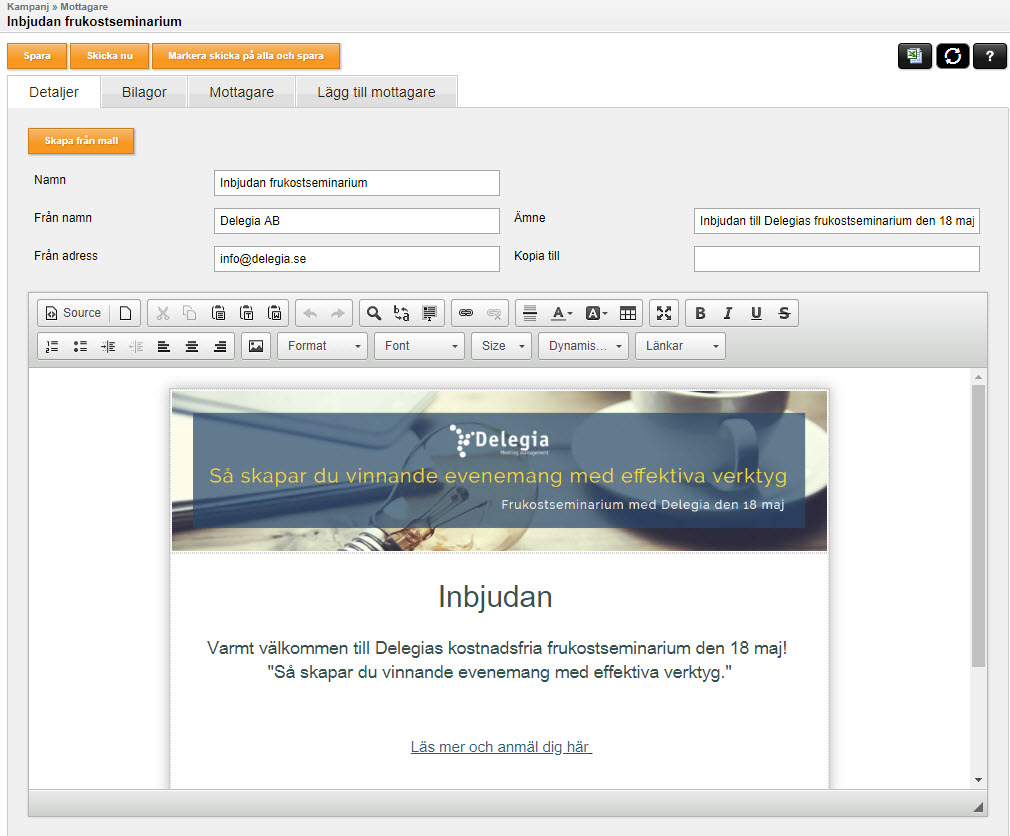Insert horizontal line icon
The width and height of the screenshot is (1010, 836).
[530, 313]
